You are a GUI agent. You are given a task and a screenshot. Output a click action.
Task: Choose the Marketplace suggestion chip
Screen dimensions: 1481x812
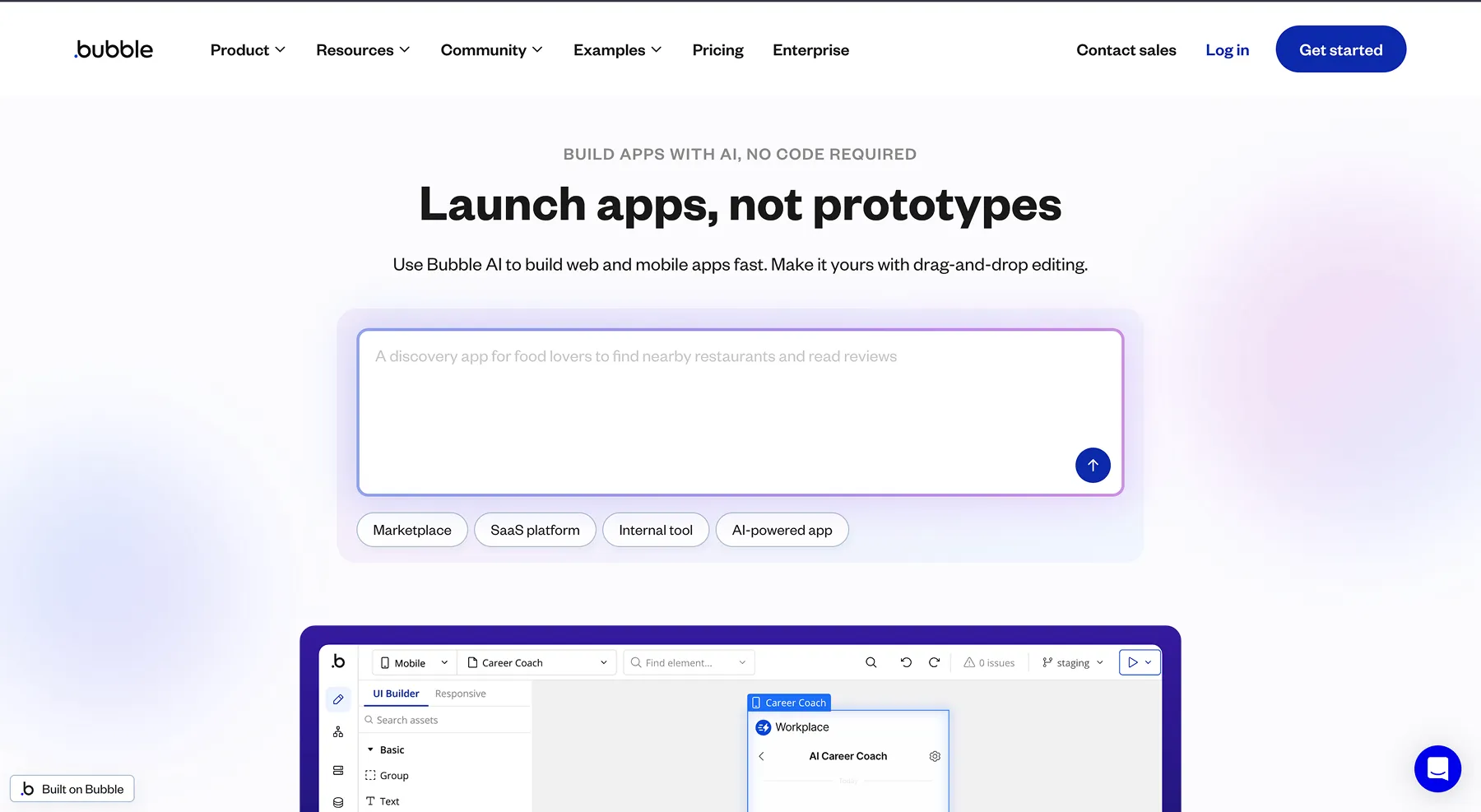412,530
